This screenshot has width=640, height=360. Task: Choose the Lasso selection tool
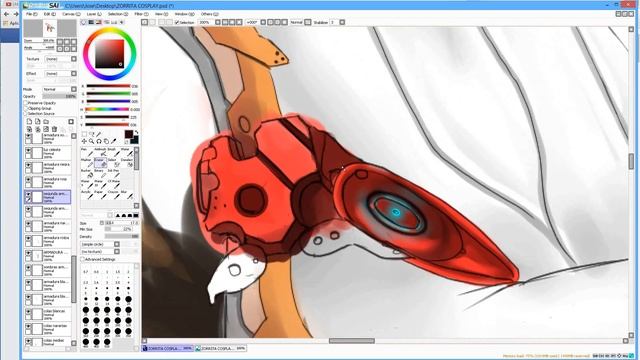[91, 134]
